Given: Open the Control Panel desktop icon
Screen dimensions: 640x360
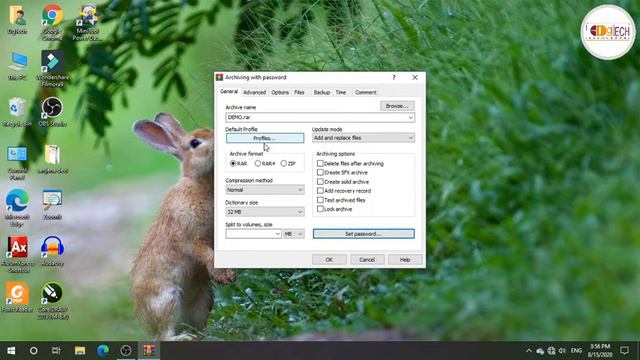Looking at the screenshot, I should [17, 162].
